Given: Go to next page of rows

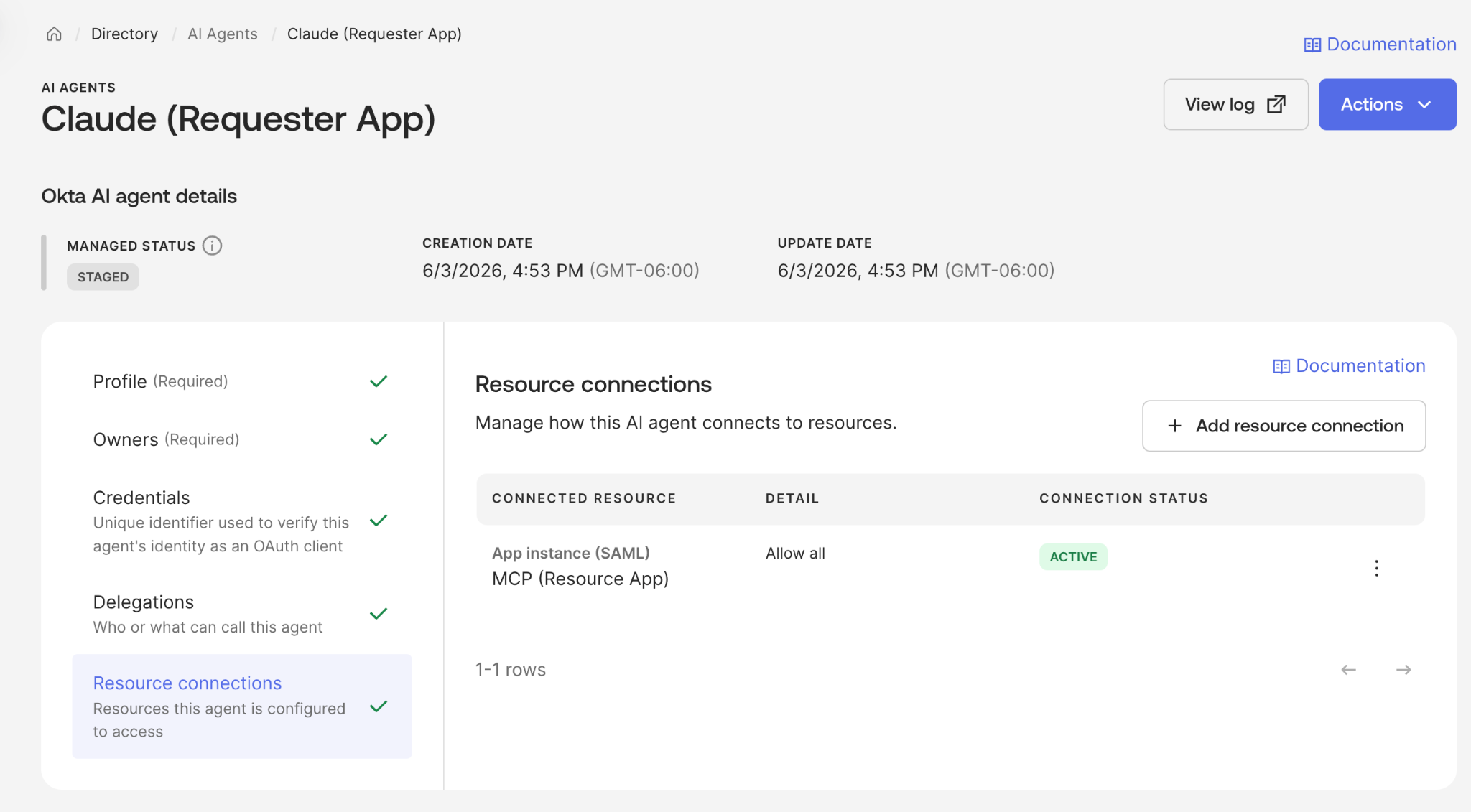Looking at the screenshot, I should click(x=1403, y=670).
